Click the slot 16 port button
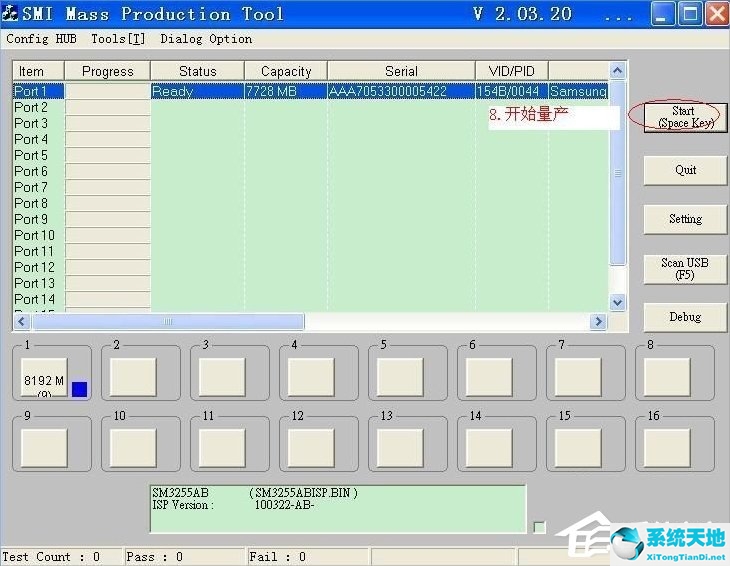The width and height of the screenshot is (730, 566). [667, 448]
